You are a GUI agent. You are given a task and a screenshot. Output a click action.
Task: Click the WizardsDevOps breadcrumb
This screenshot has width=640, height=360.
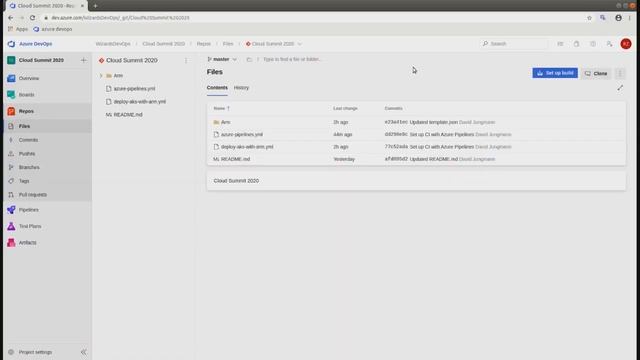113,44
